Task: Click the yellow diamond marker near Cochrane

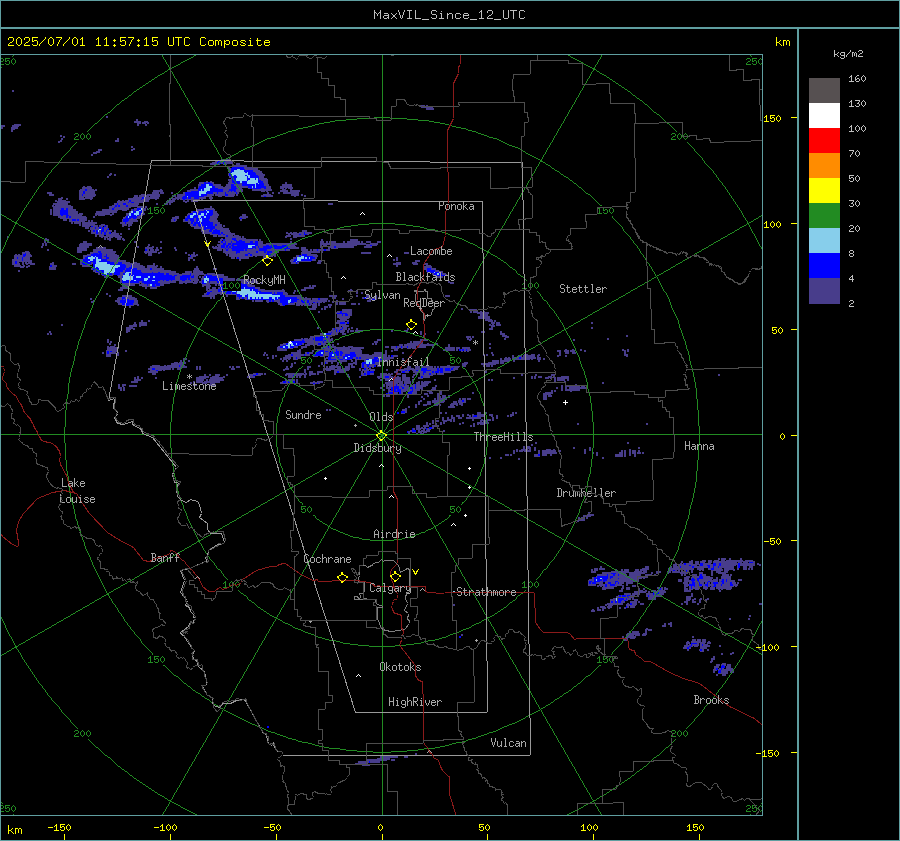Action: [x=343, y=578]
